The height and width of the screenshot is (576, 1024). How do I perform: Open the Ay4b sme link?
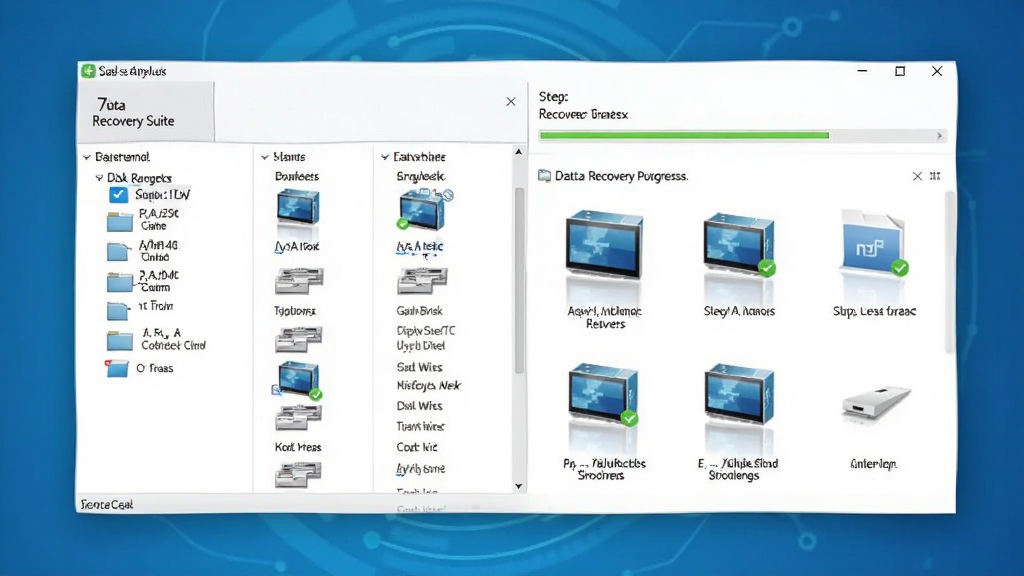(x=421, y=469)
